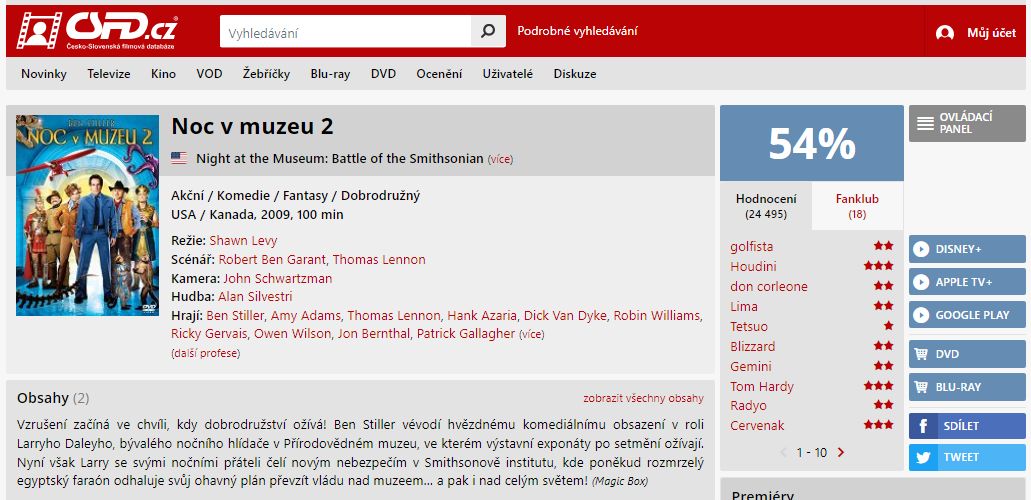Image resolution: width=1031 pixels, height=500 pixels.
Task: Open the Žebříčky menu
Action: point(266,74)
